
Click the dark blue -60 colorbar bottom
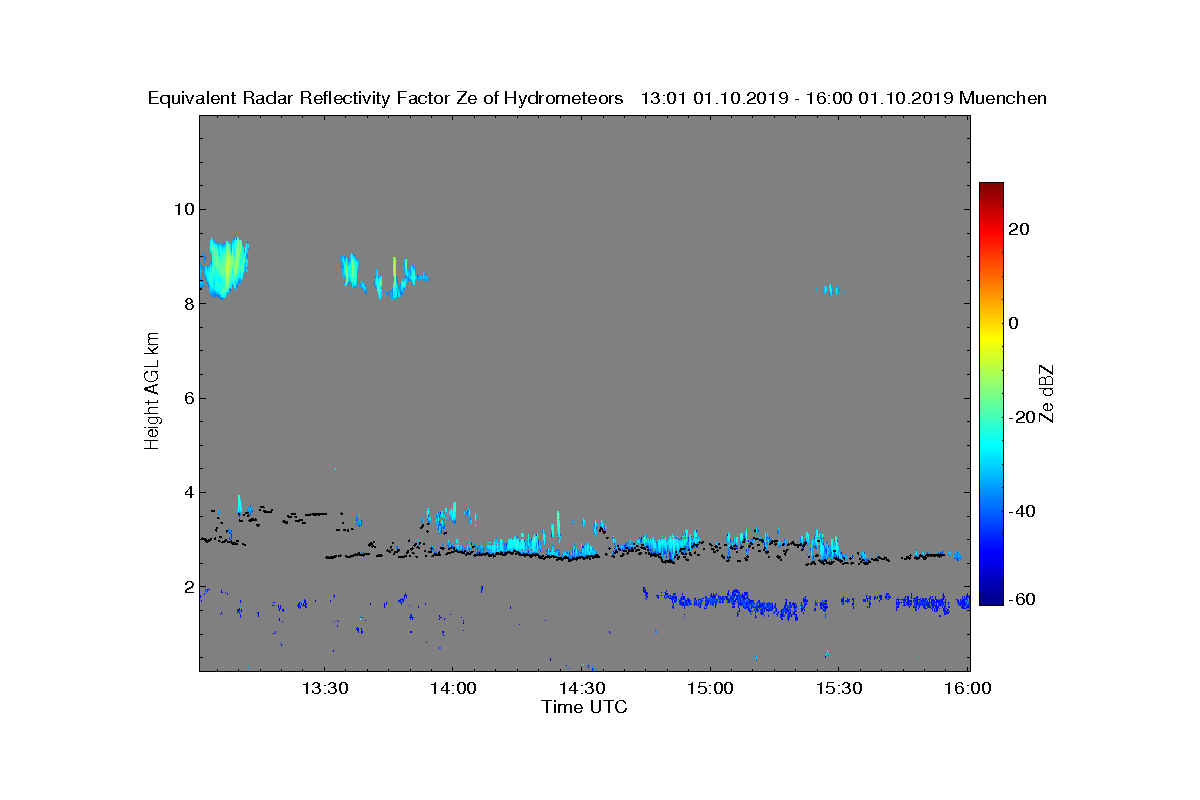pyautogui.click(x=991, y=599)
